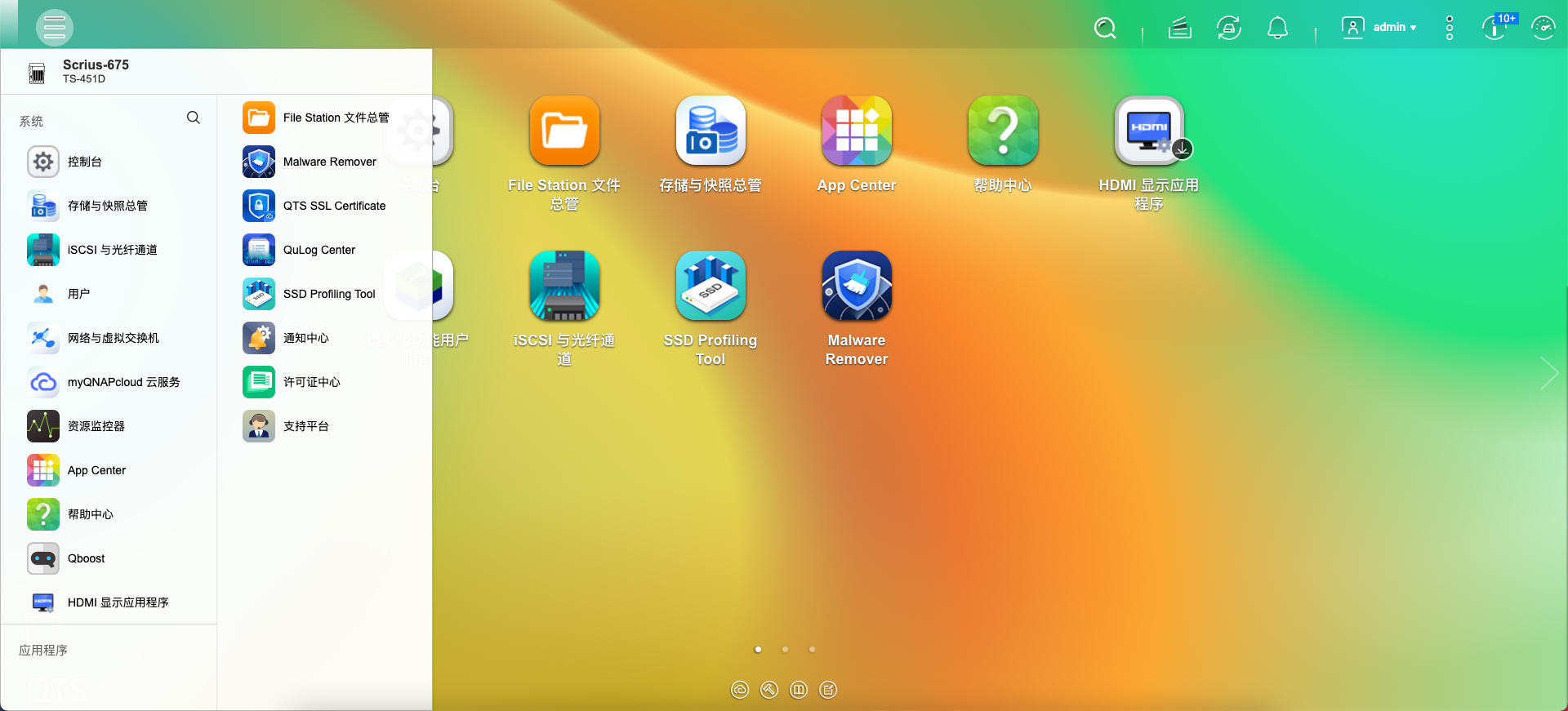This screenshot has height=711, width=1568.
Task: Open Qboost menu icon
Action: point(43,558)
